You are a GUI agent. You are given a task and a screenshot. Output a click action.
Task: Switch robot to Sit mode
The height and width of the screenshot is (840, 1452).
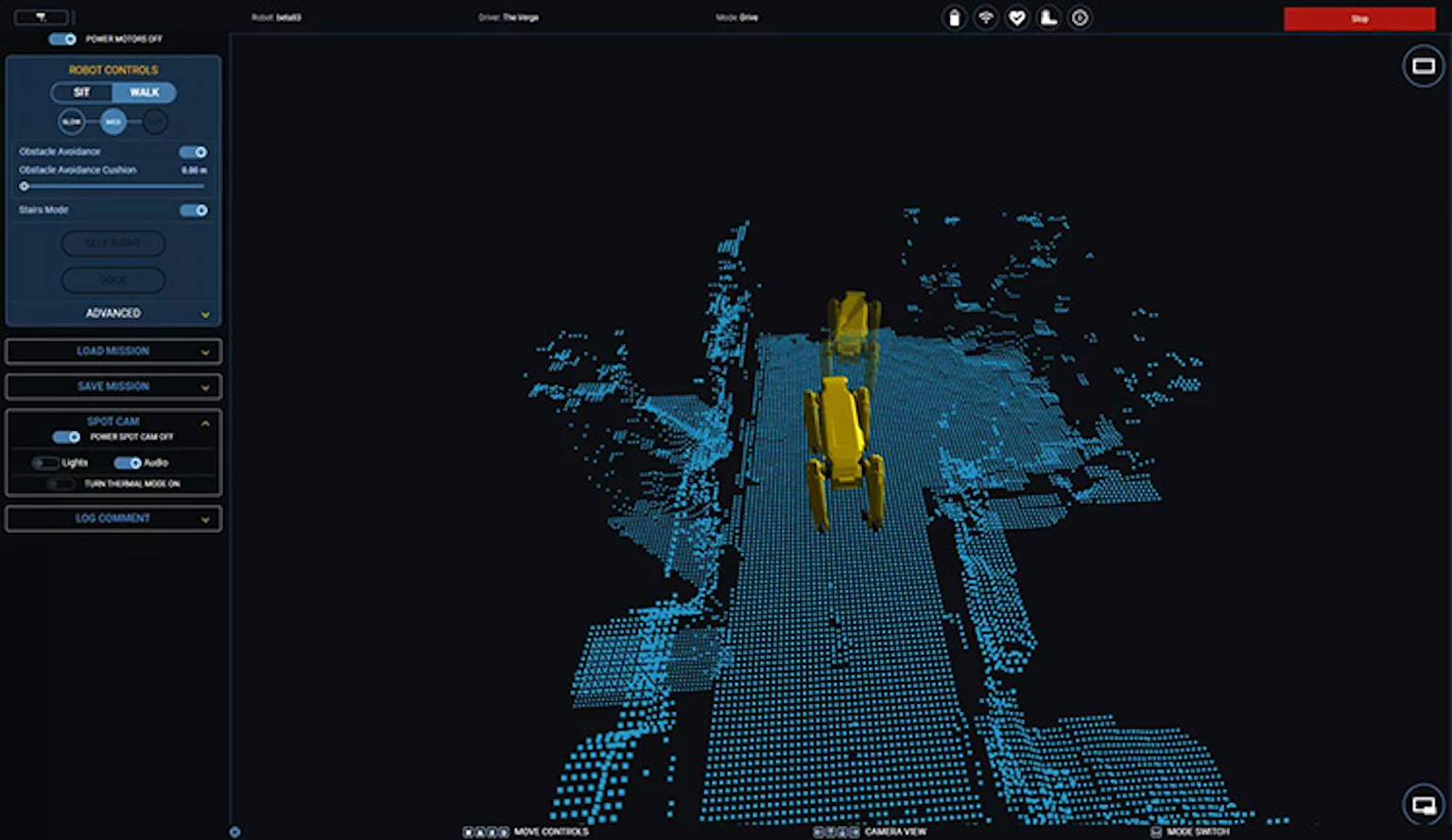(x=82, y=93)
